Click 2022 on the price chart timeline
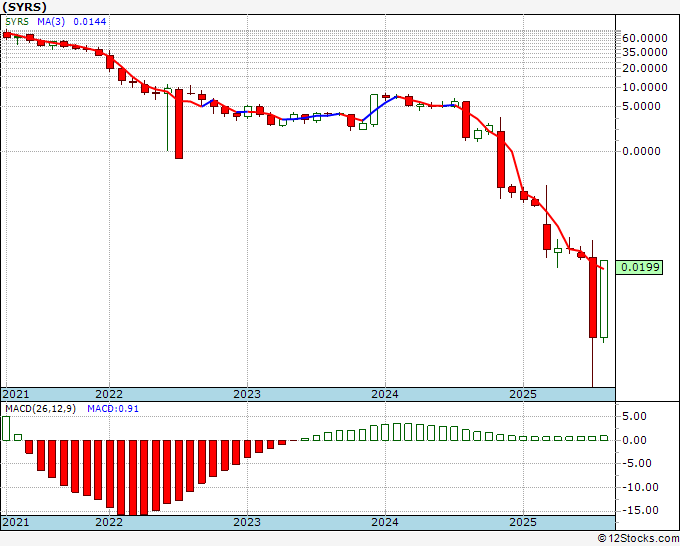The height and width of the screenshot is (546, 680). pos(109,394)
